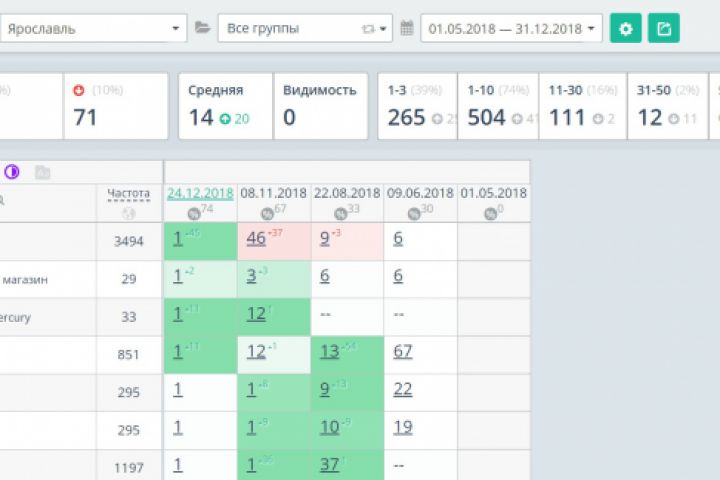Click the ercury keyword row label
This screenshot has width=720, height=480.
tap(15, 318)
